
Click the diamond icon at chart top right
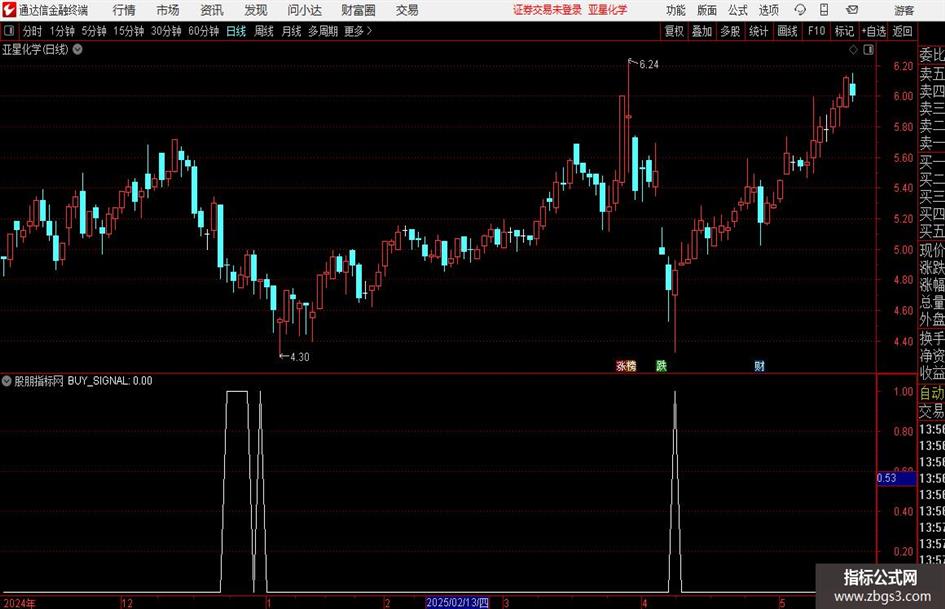(x=853, y=50)
